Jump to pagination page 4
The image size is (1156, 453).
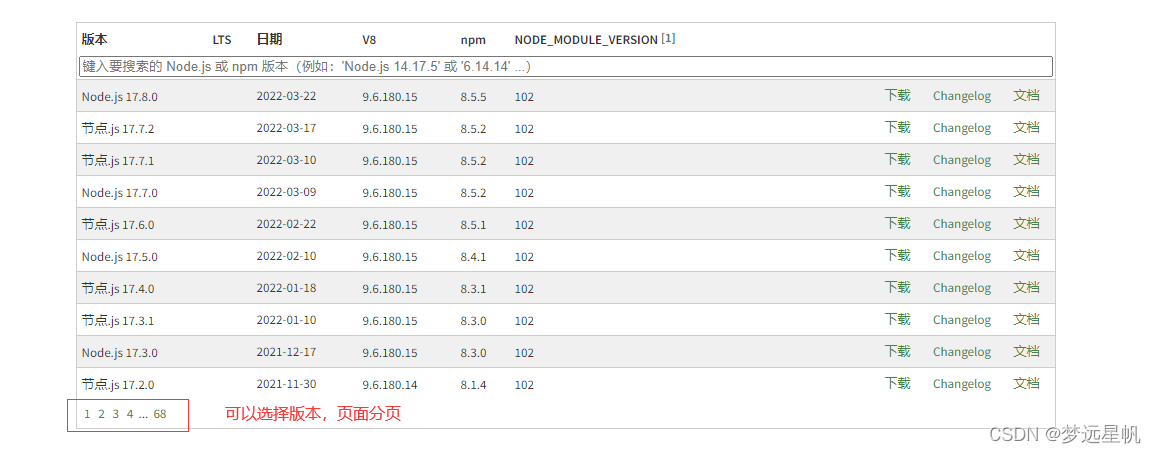coord(130,414)
